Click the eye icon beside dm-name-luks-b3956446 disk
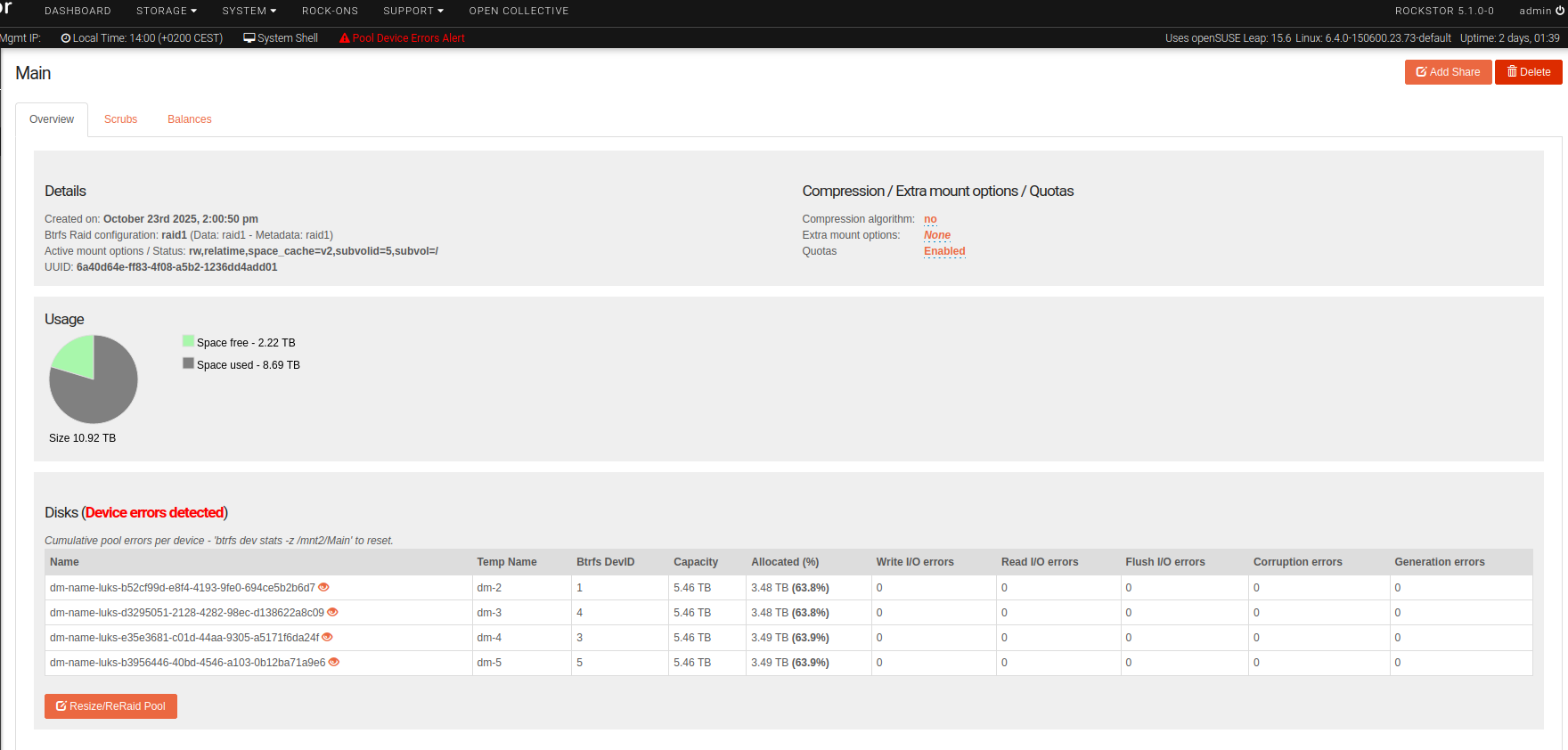The image size is (1568, 750). coord(334,662)
